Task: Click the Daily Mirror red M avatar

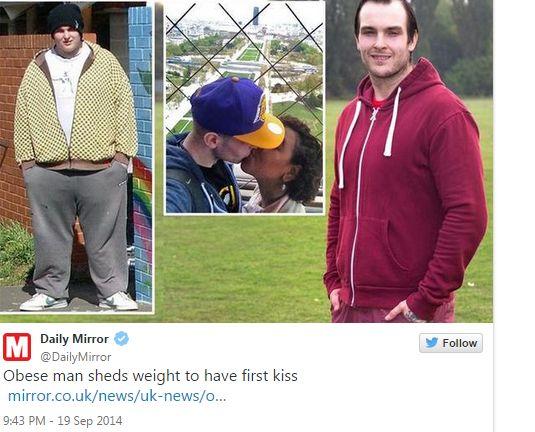Action: click(x=17, y=347)
